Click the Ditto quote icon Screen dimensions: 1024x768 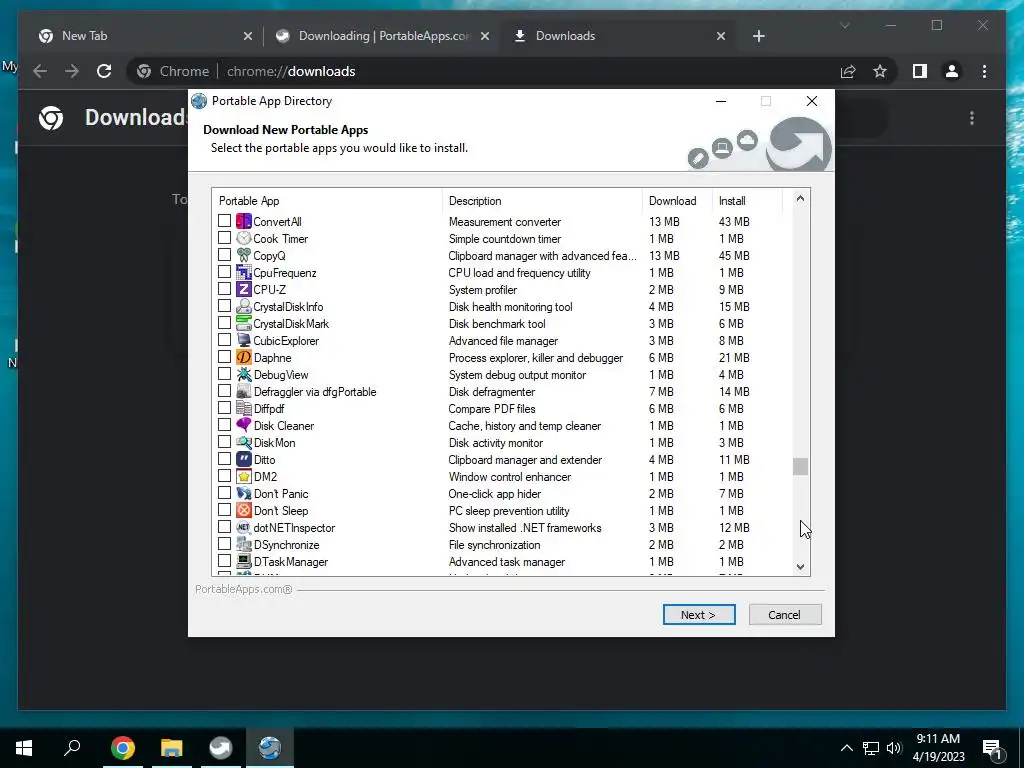(x=244, y=459)
